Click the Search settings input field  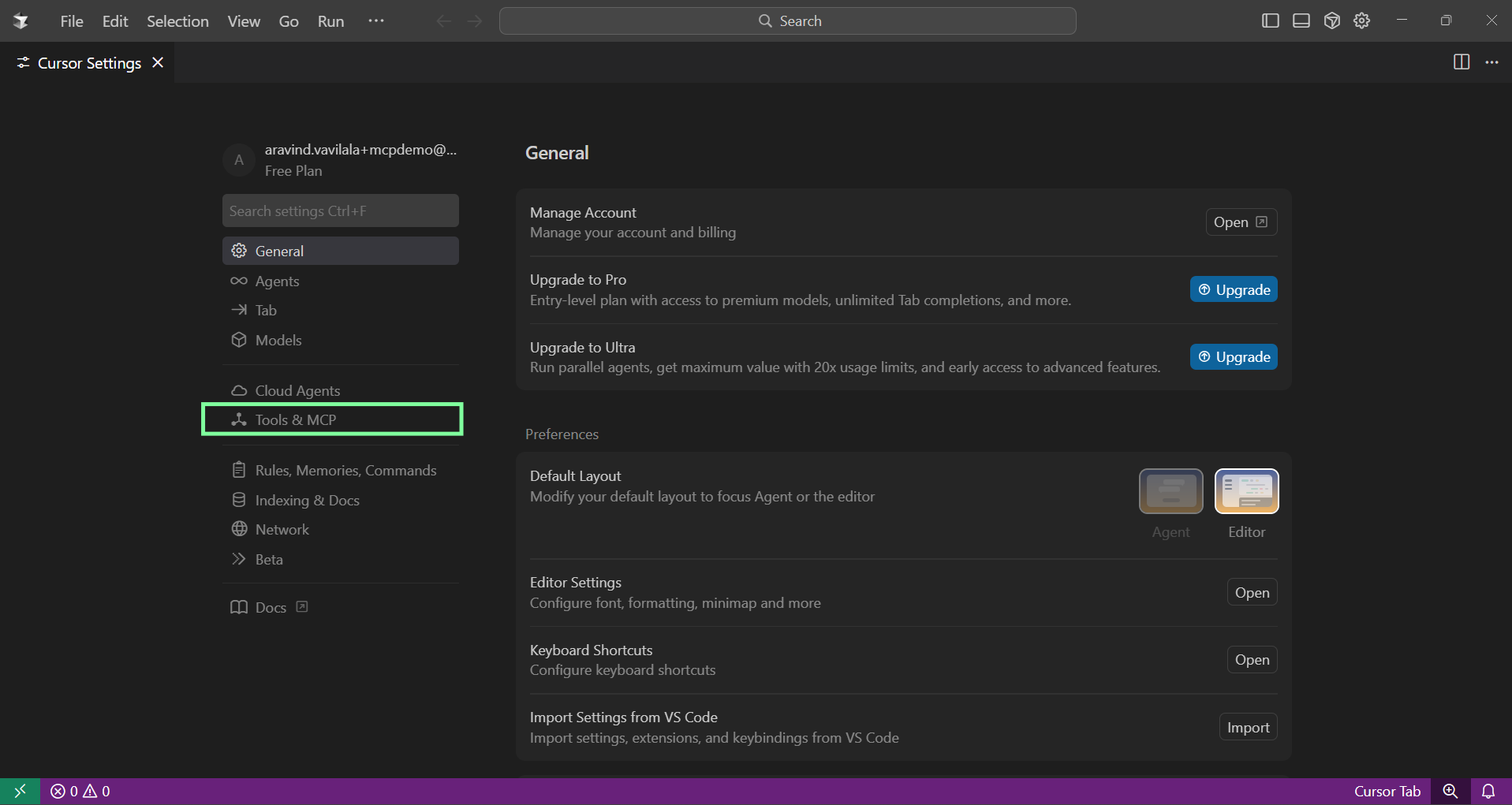[340, 211]
